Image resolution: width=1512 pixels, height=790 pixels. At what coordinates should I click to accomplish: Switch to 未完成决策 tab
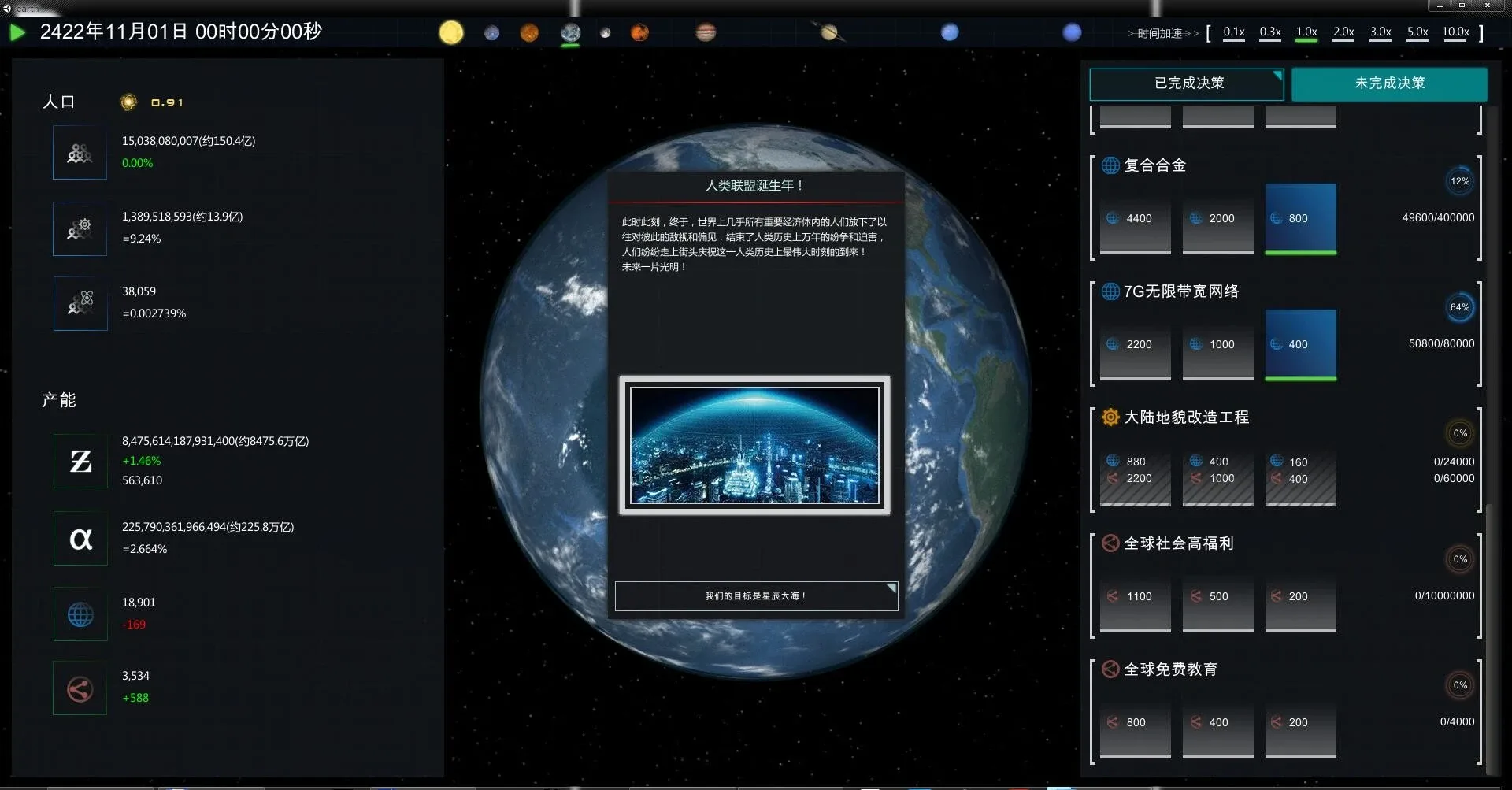tap(1389, 83)
